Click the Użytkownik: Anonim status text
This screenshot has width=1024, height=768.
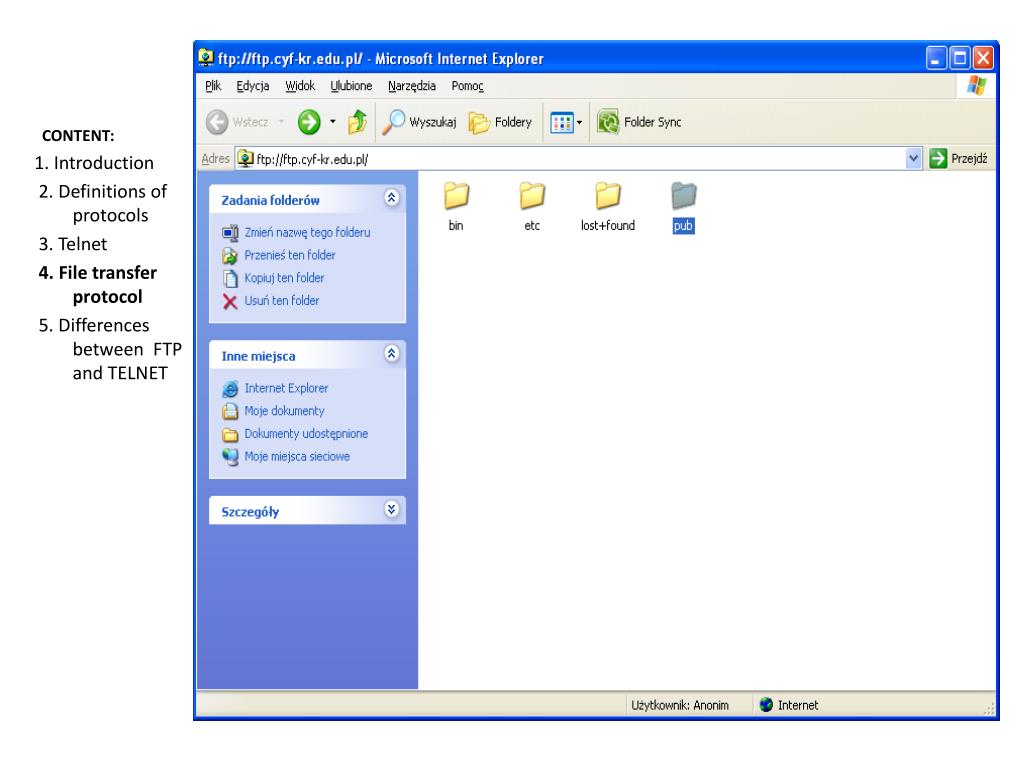tap(680, 705)
